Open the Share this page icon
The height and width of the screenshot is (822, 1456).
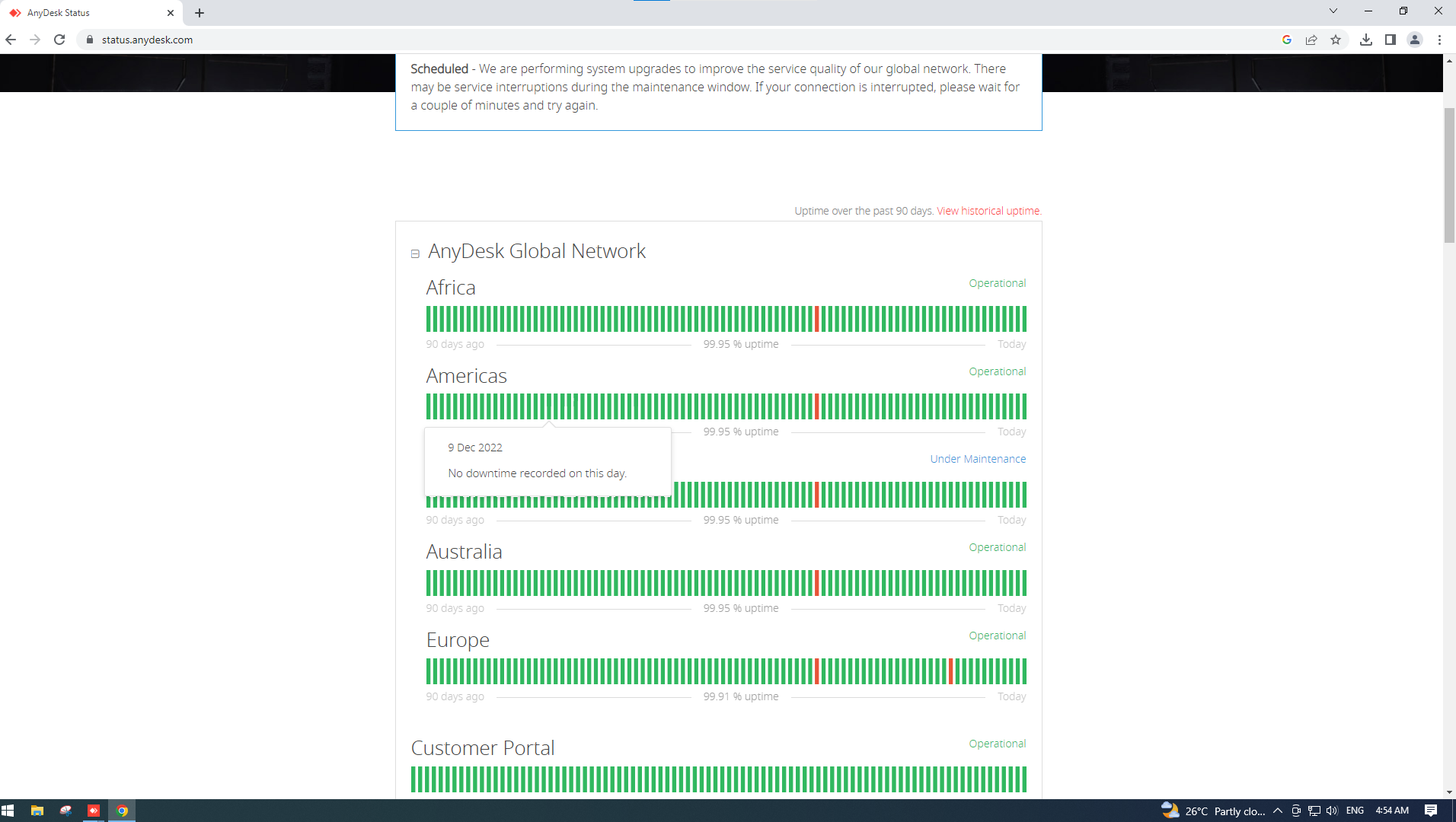pos(1311,40)
